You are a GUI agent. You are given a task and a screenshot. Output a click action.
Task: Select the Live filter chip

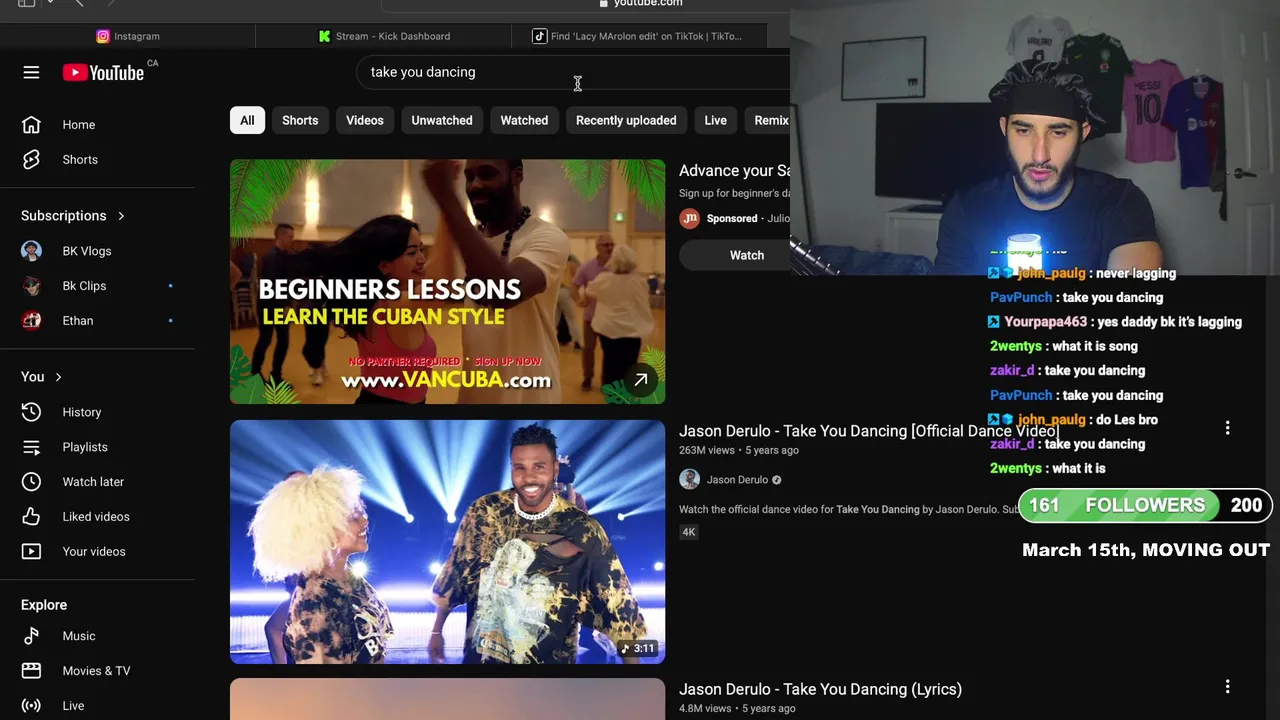coord(715,120)
